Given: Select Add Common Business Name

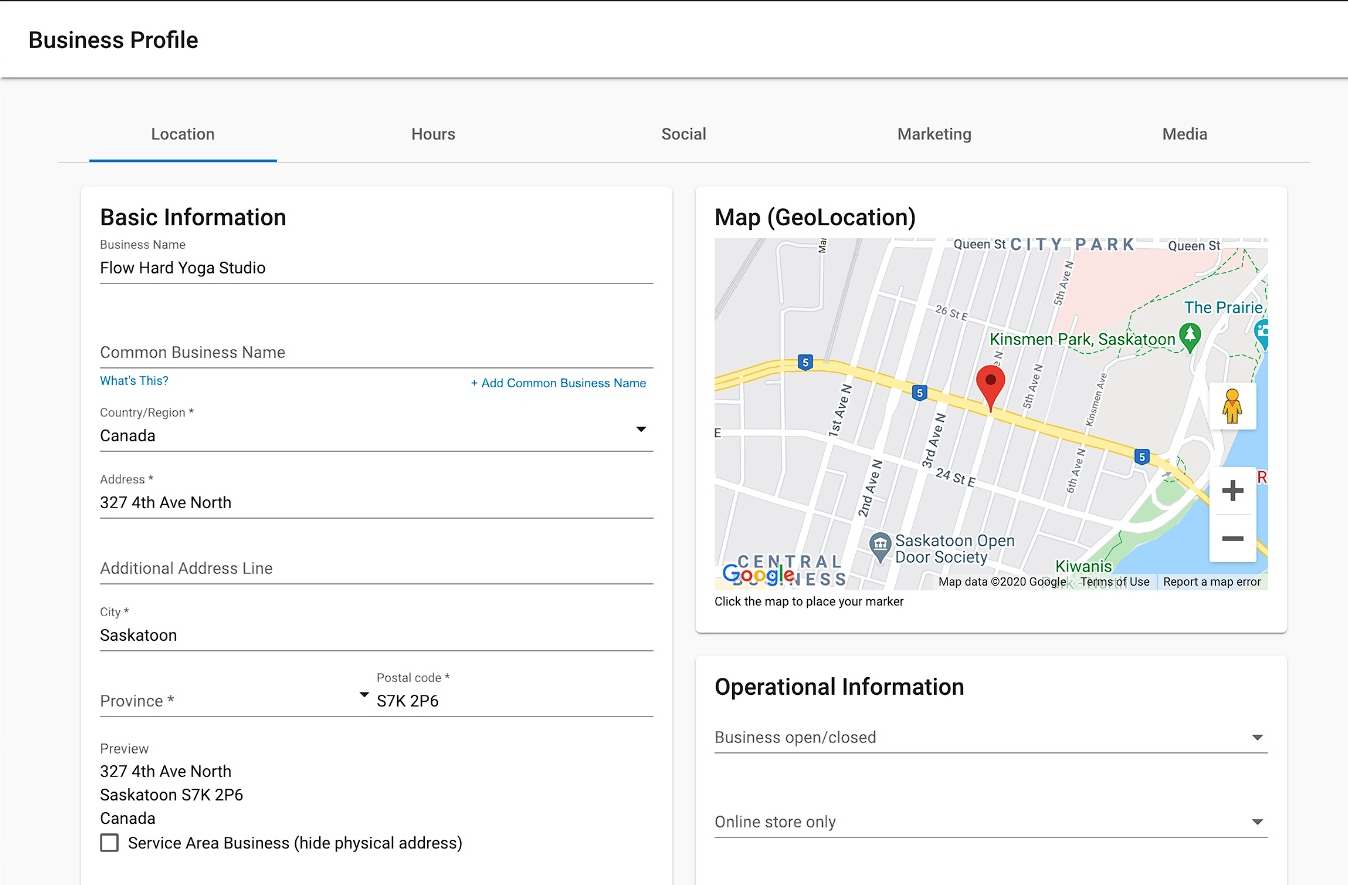Looking at the screenshot, I should 558,383.
